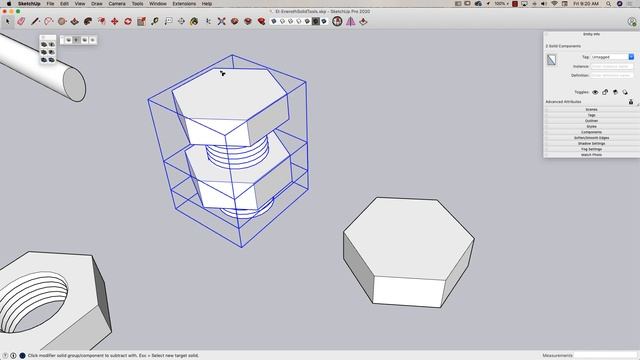640x360 pixels.
Task: Open the Extensions menu
Action: 184,4
